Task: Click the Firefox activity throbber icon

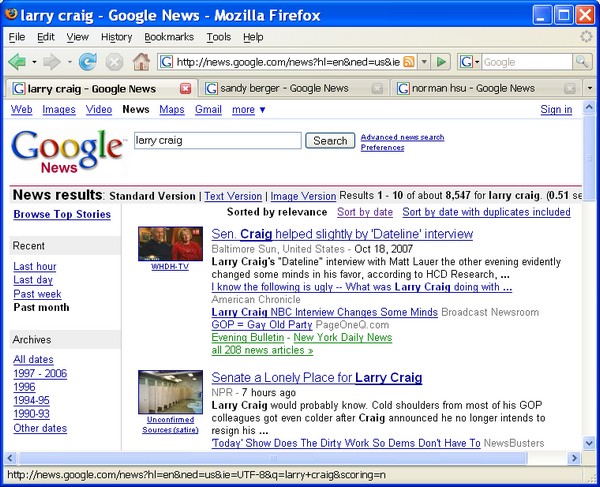Action: tap(586, 37)
